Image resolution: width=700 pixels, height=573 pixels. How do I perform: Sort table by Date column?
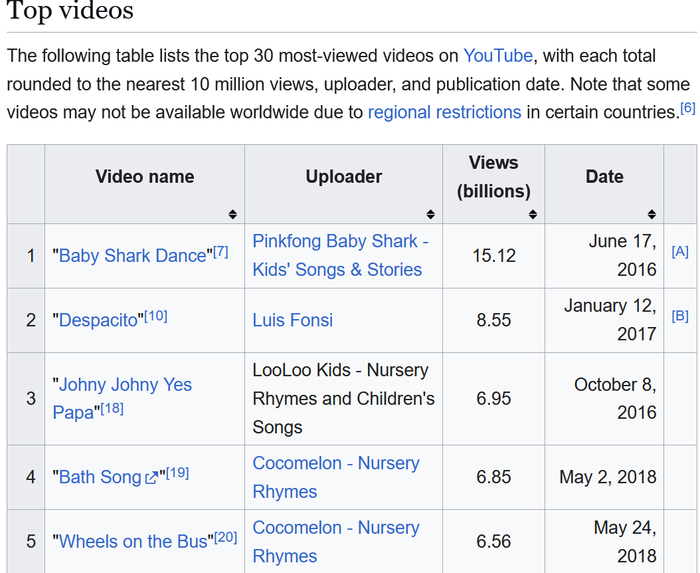[651, 214]
